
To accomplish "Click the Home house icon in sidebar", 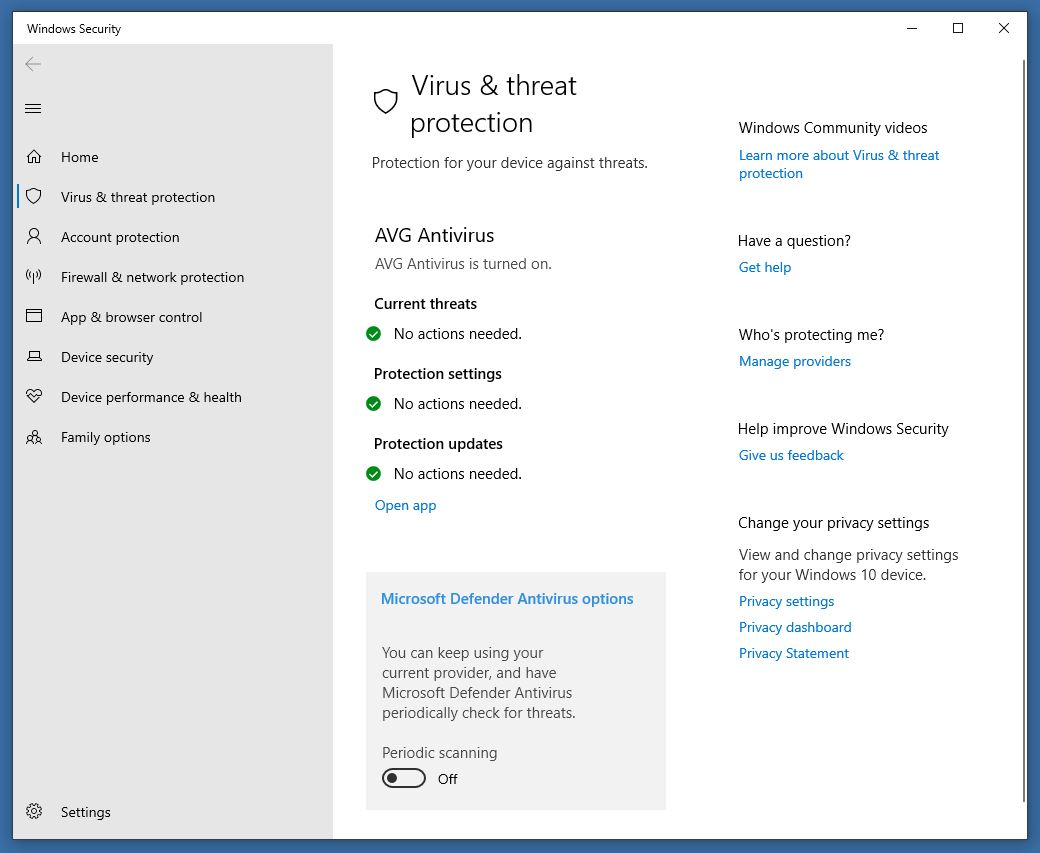I will tap(34, 157).
